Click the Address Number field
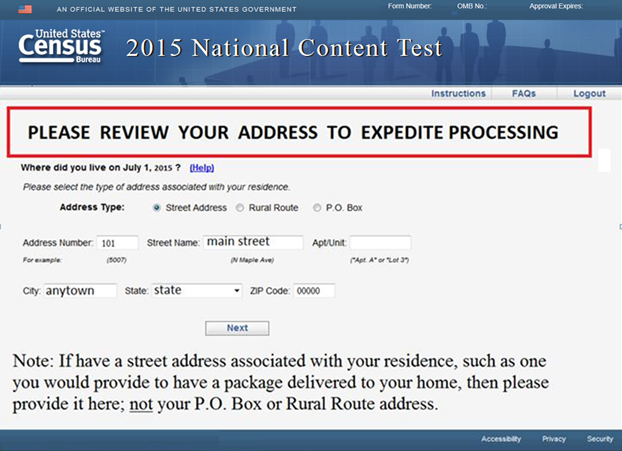622x451 pixels. (x=117, y=243)
